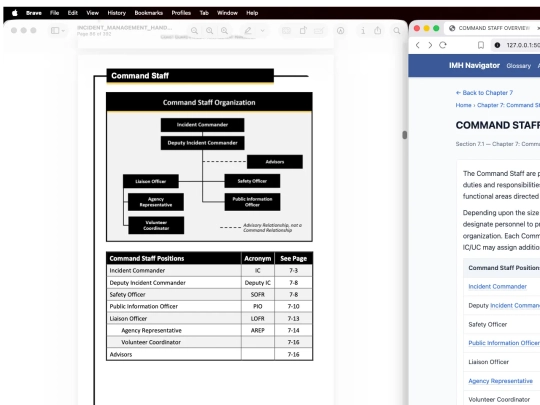Screen dimensions: 540x405
Task: Open the highlight color dropdown chevron
Action: [x=262, y=31]
